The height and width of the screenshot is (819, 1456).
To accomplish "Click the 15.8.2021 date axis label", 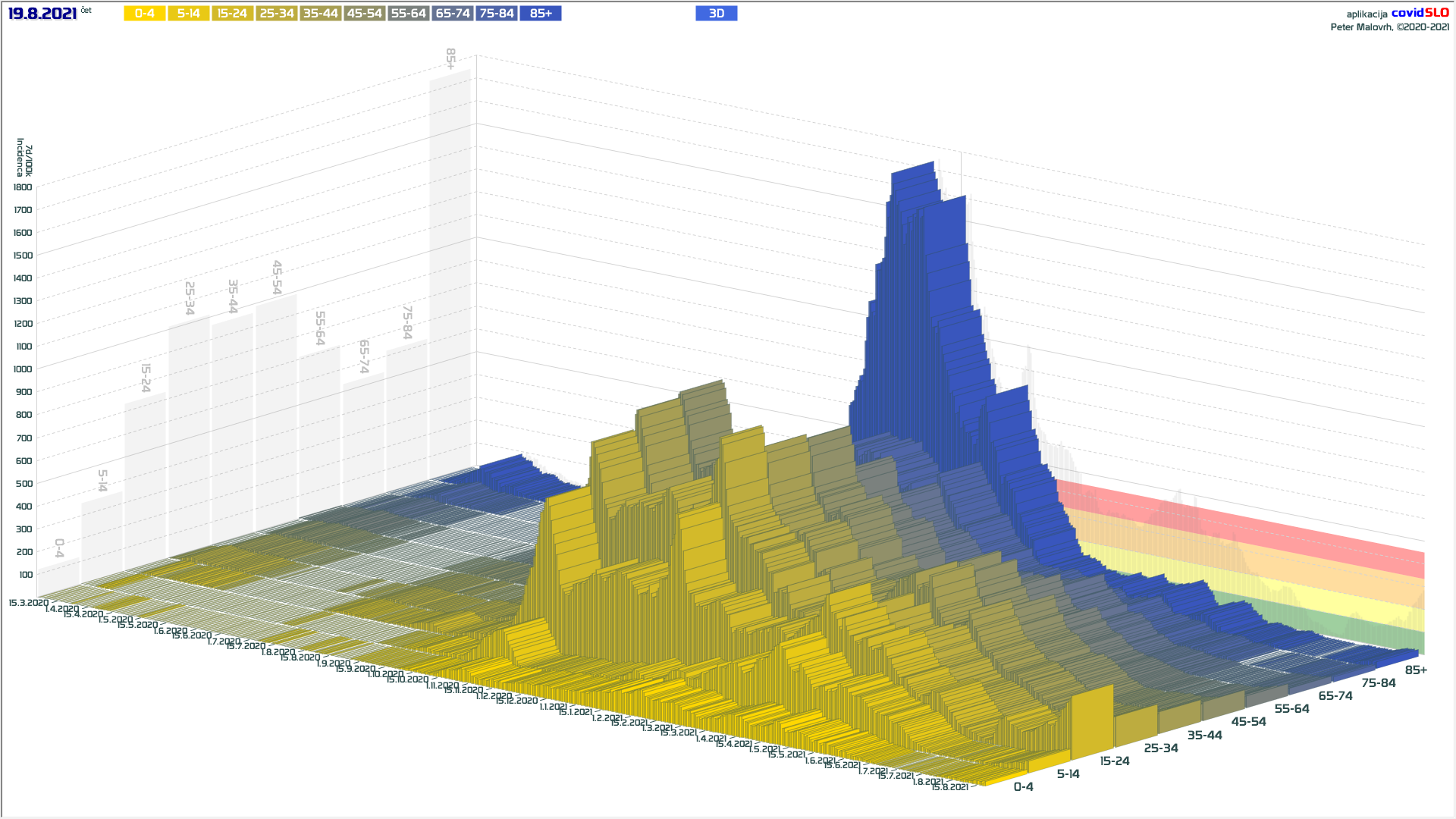I will (x=949, y=787).
